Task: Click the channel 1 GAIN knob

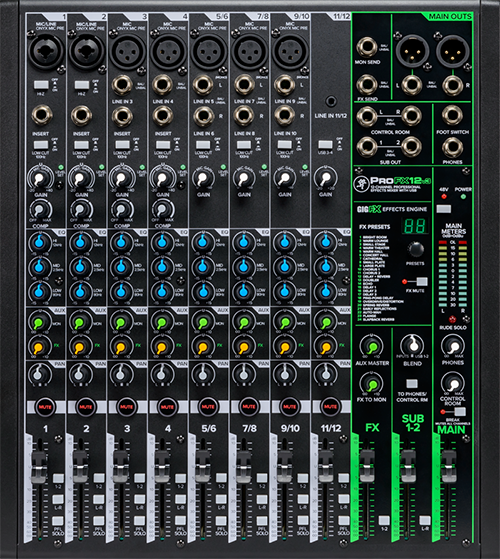Action: click(x=40, y=178)
